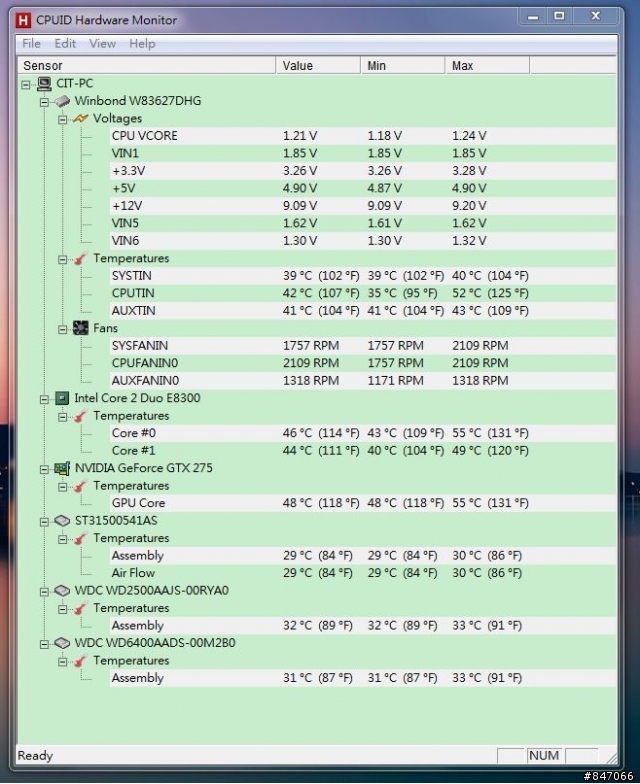Click the ST31500541AS hard drive icon
This screenshot has height=784, width=640.
(62, 521)
